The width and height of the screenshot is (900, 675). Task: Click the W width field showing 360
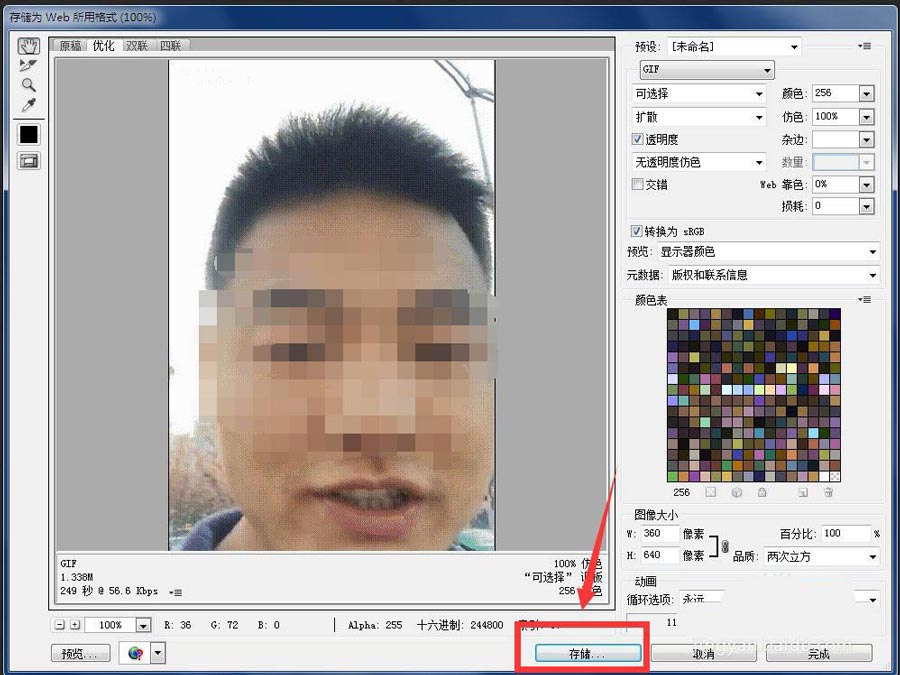[x=658, y=533]
